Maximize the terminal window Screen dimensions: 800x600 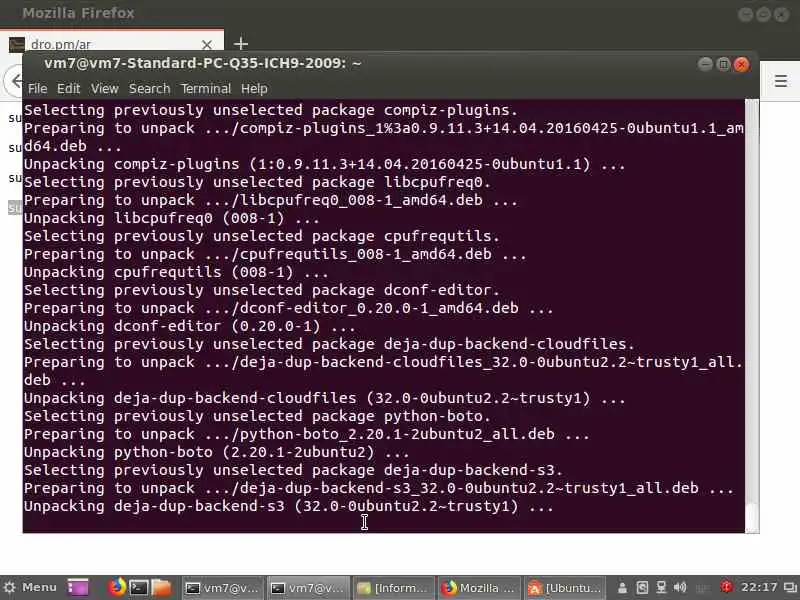pos(723,64)
